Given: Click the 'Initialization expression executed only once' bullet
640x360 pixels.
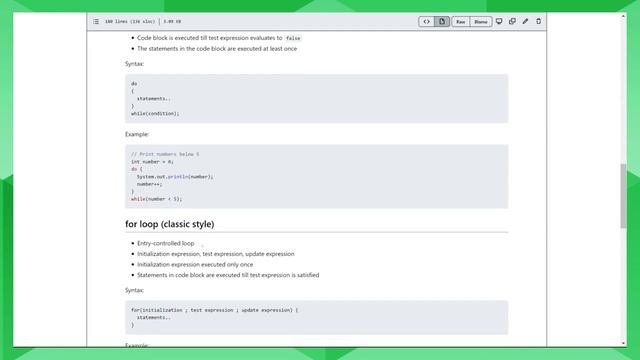Looking at the screenshot, I should click(x=195, y=264).
